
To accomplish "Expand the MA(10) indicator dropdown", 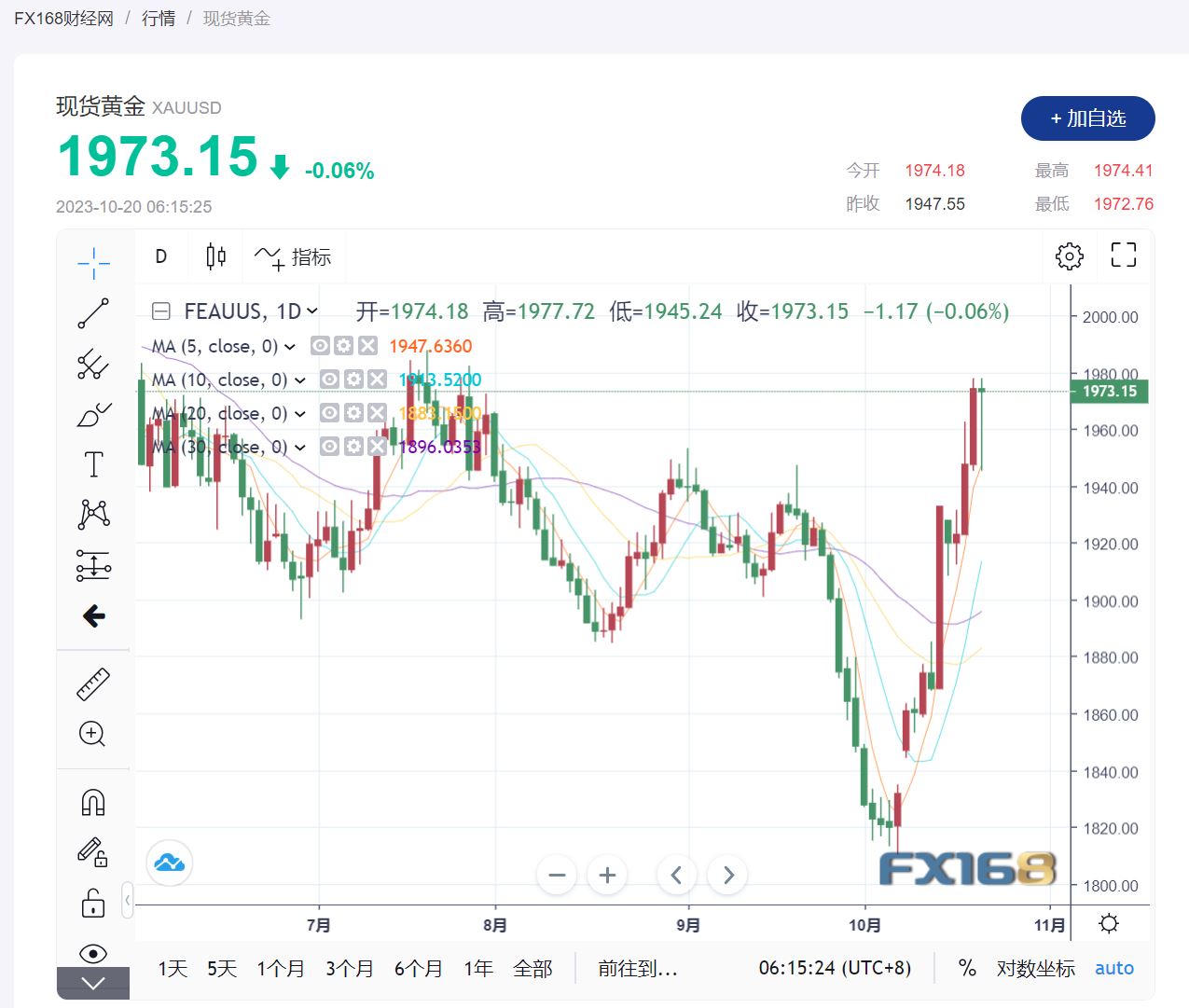I will click(x=300, y=380).
